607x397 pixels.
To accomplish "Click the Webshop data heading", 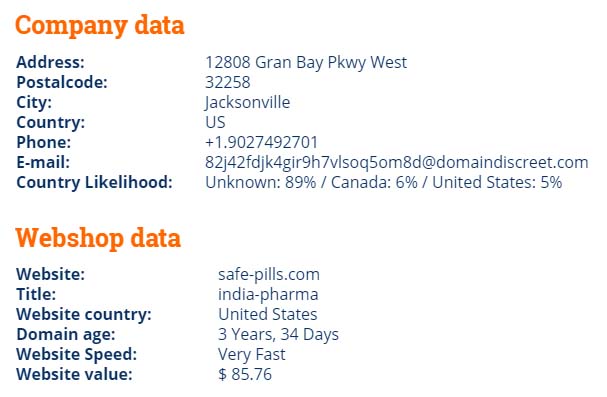I will point(98,238).
